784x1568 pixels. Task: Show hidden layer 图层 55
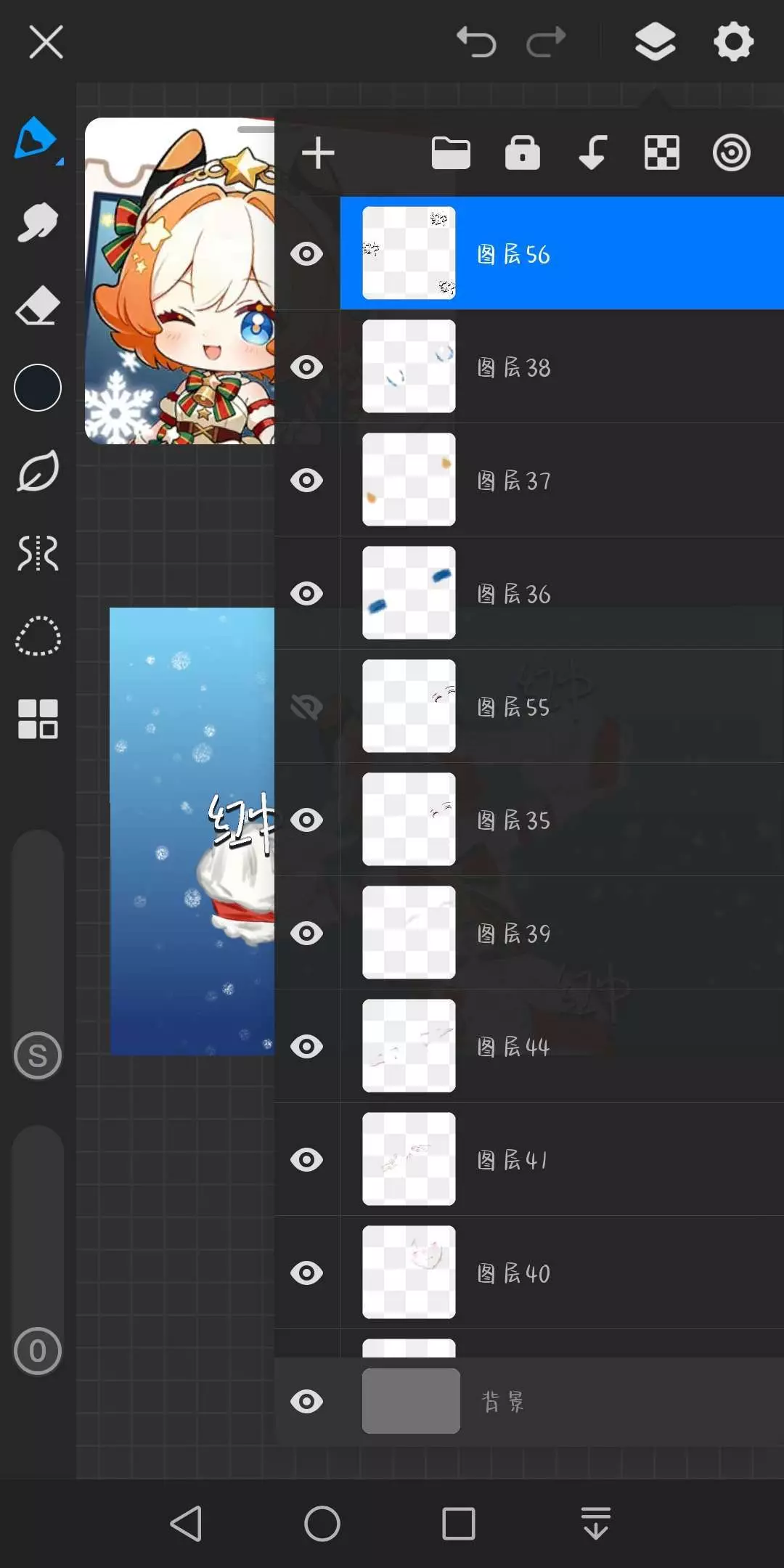[x=306, y=707]
